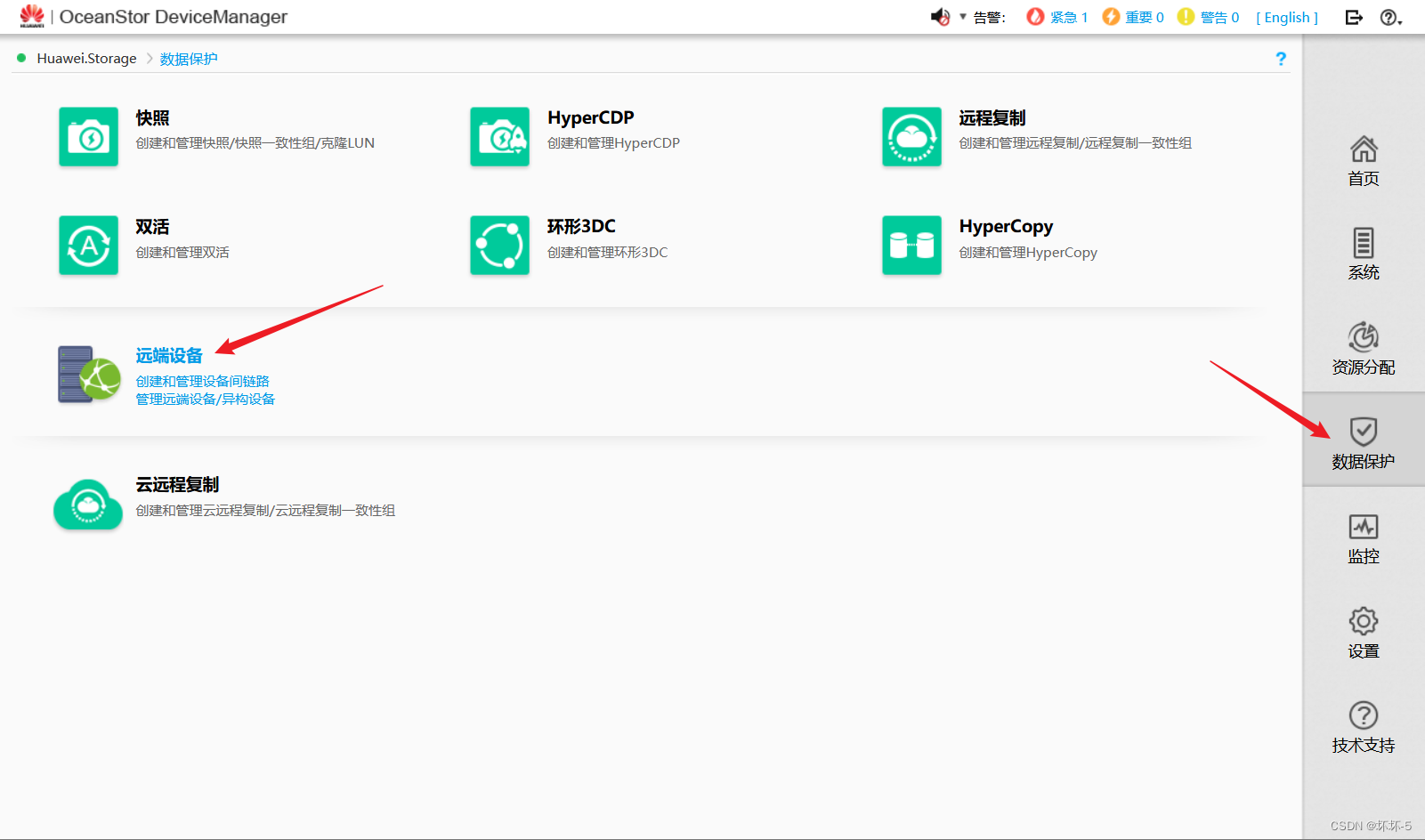Image resolution: width=1425 pixels, height=840 pixels.
Task: Open the 远端设备 title link
Action: coord(169,355)
